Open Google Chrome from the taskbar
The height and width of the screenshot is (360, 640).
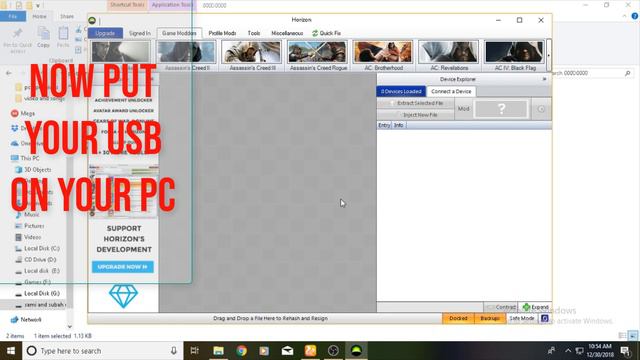pos(241,351)
